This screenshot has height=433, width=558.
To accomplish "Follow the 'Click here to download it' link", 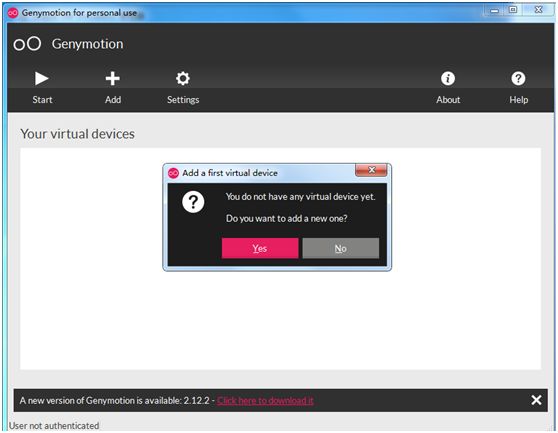I will point(265,401).
